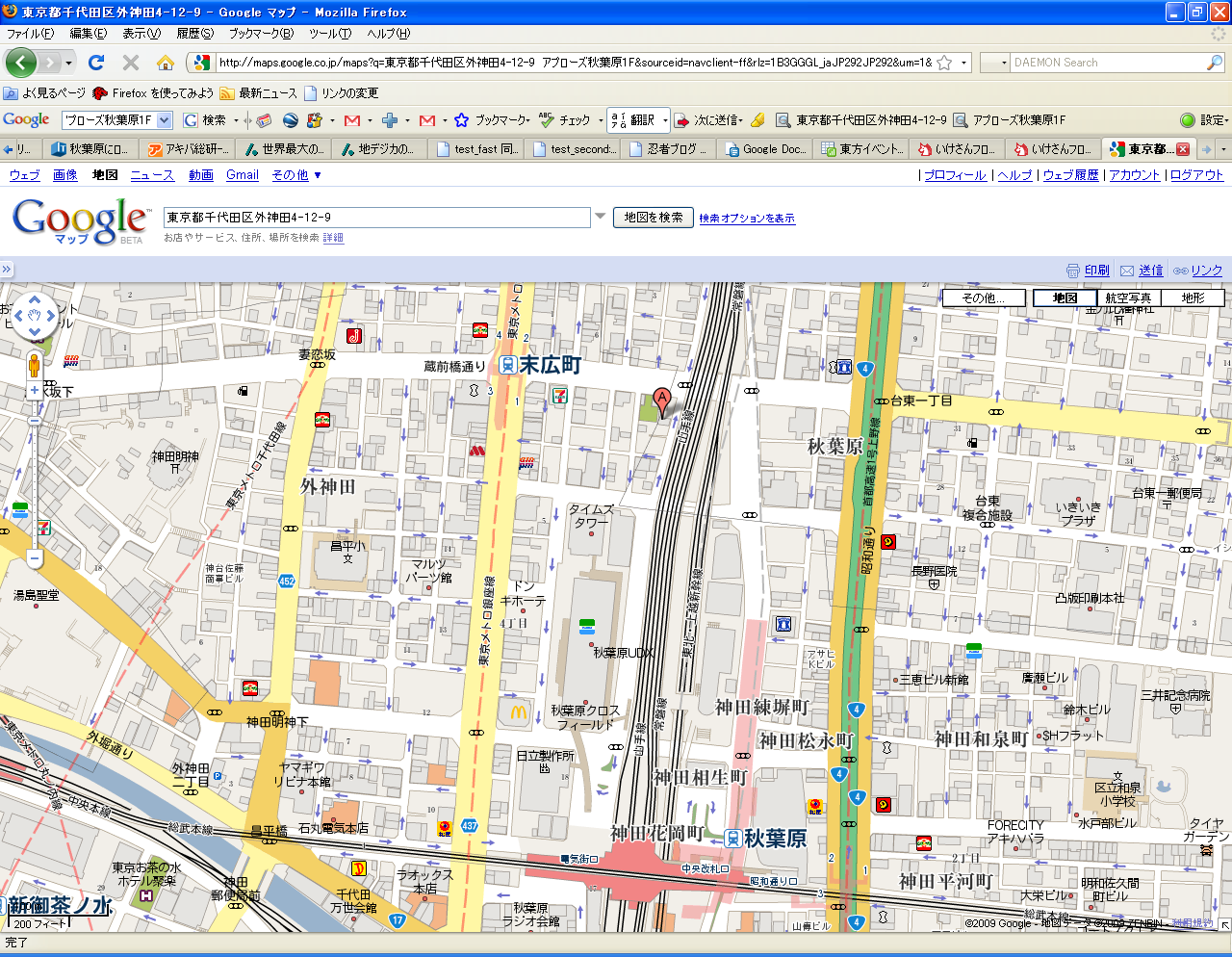This screenshot has height=957, width=1232.
Task: Bookmark this page with the star icon
Action: [944, 63]
